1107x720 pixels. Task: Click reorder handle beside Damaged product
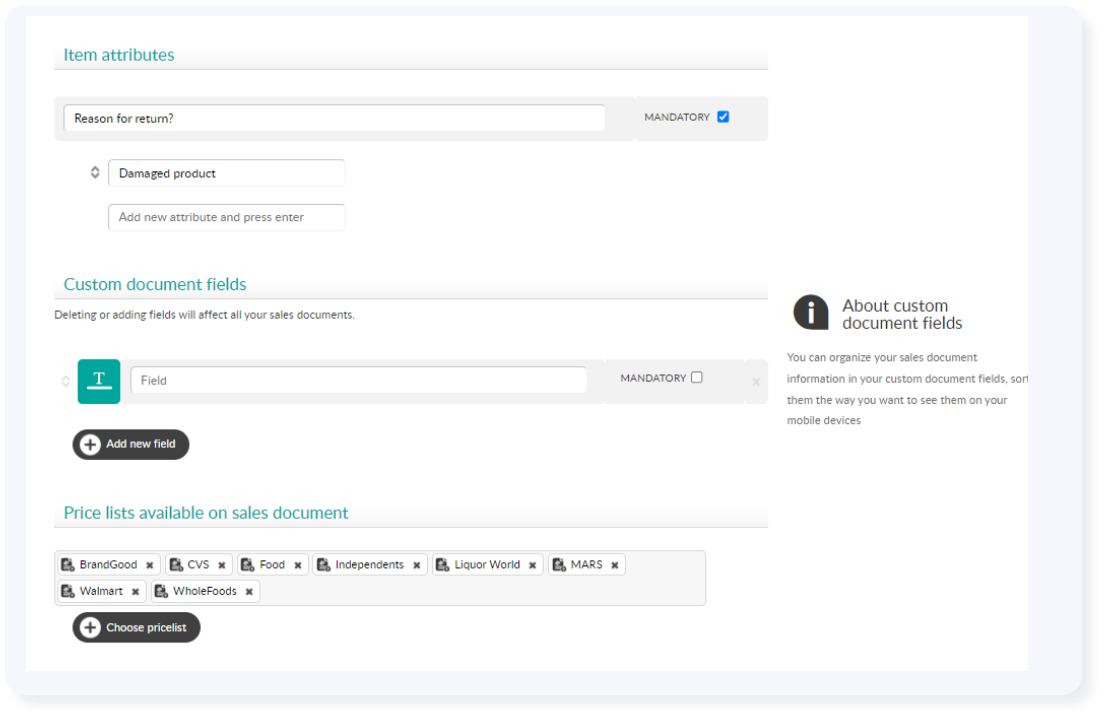[x=95, y=172]
